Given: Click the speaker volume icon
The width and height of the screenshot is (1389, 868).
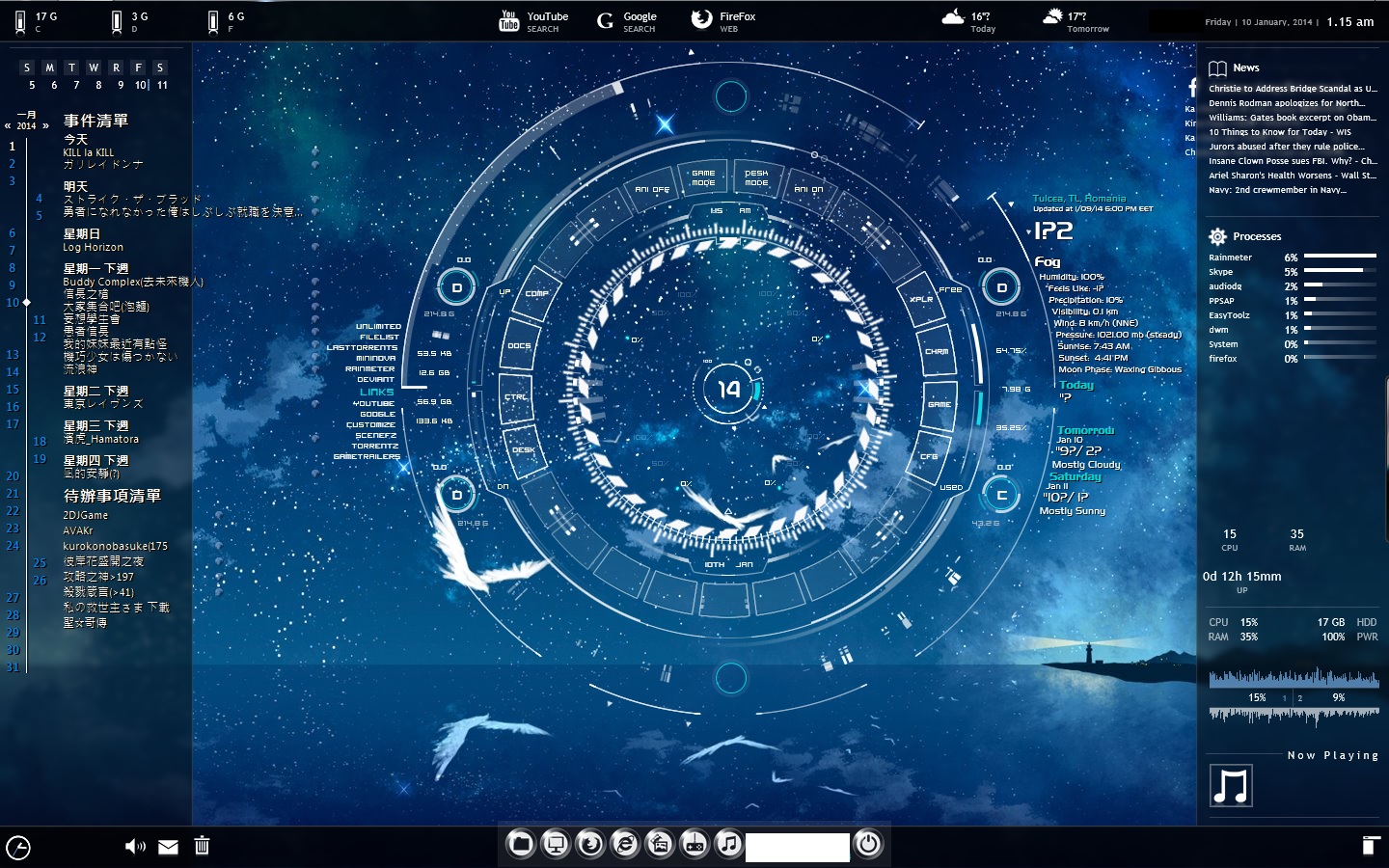Looking at the screenshot, I should click(135, 847).
